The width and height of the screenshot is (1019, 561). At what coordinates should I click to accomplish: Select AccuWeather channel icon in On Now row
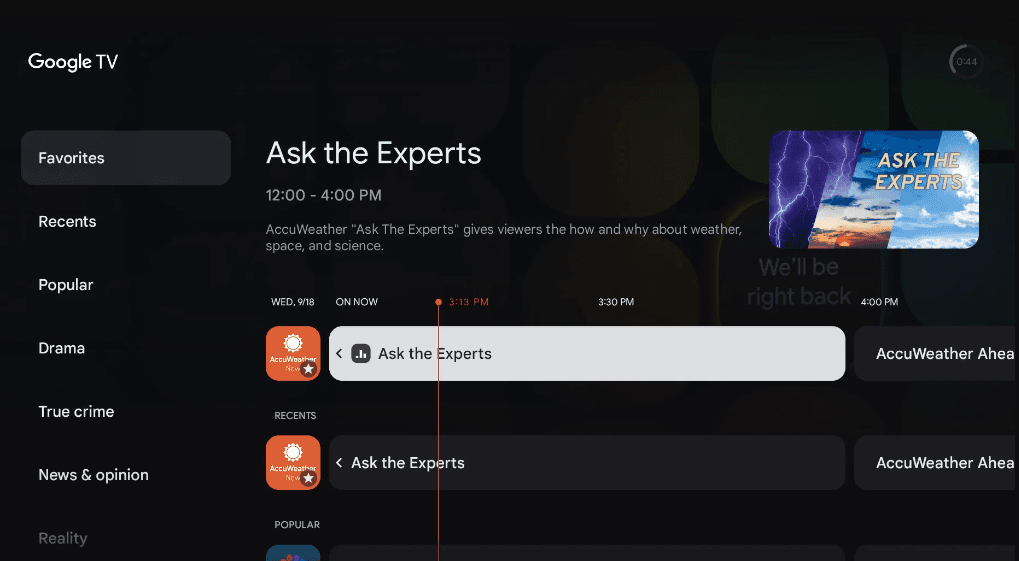(293, 353)
